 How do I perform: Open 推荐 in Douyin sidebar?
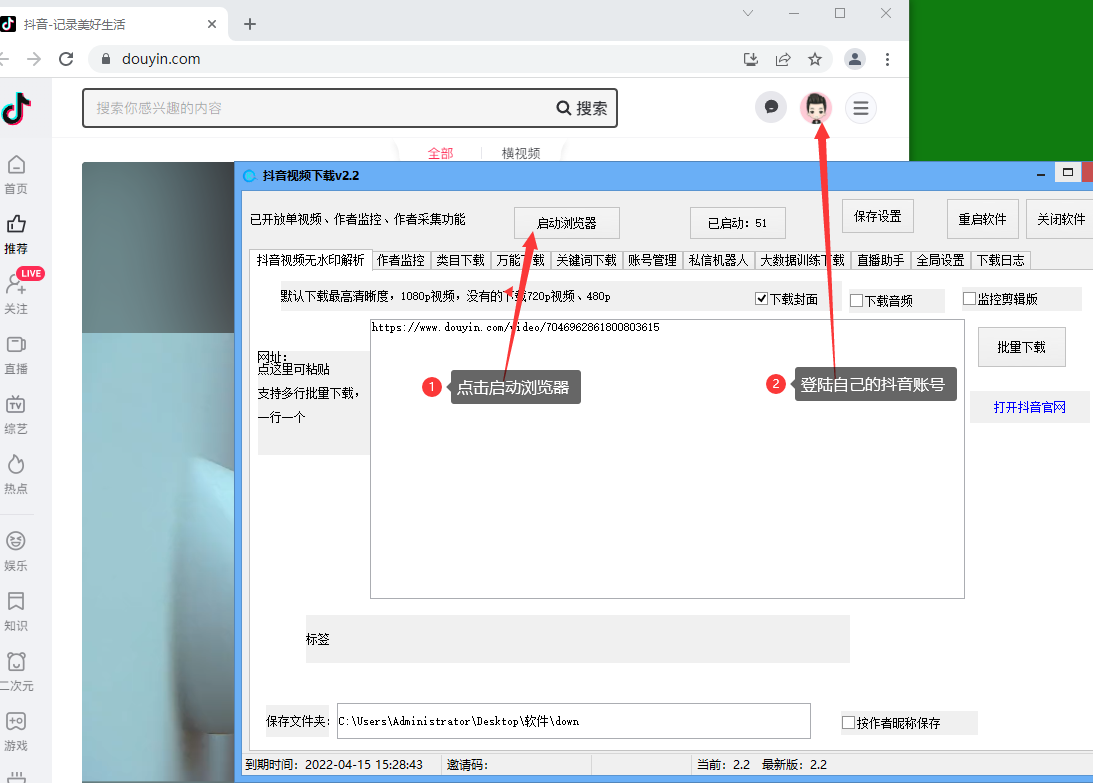(16, 235)
